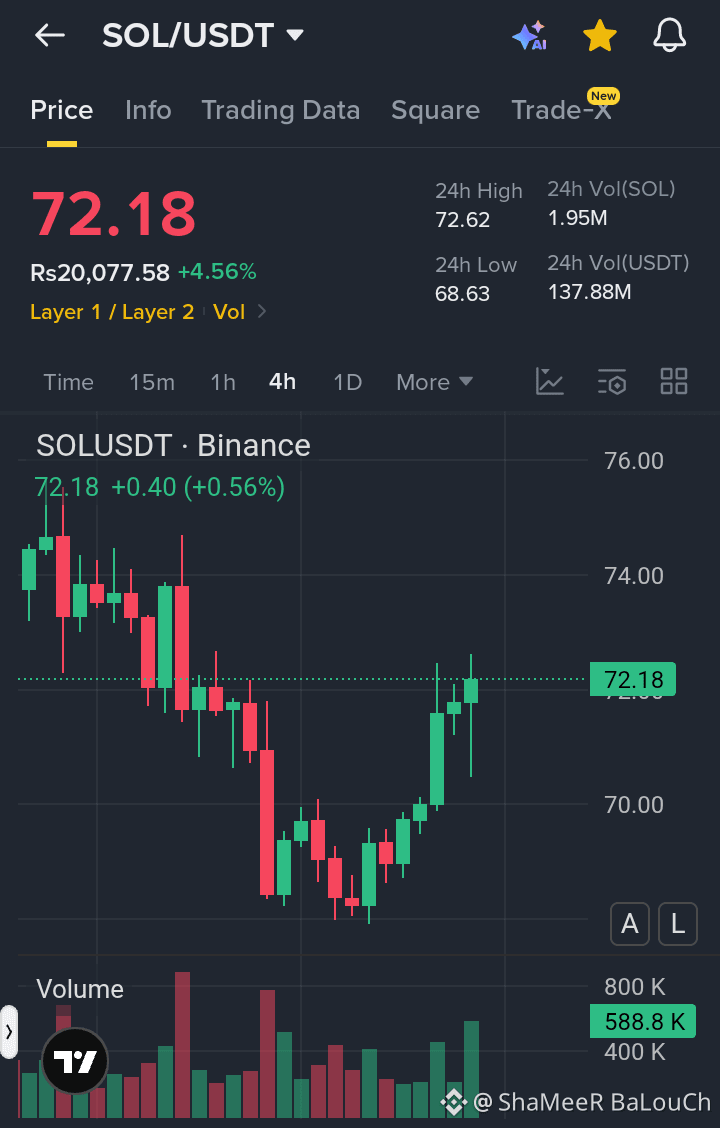This screenshot has width=720, height=1128.
Task: Open the chart settings list-gear icon
Action: click(x=612, y=381)
